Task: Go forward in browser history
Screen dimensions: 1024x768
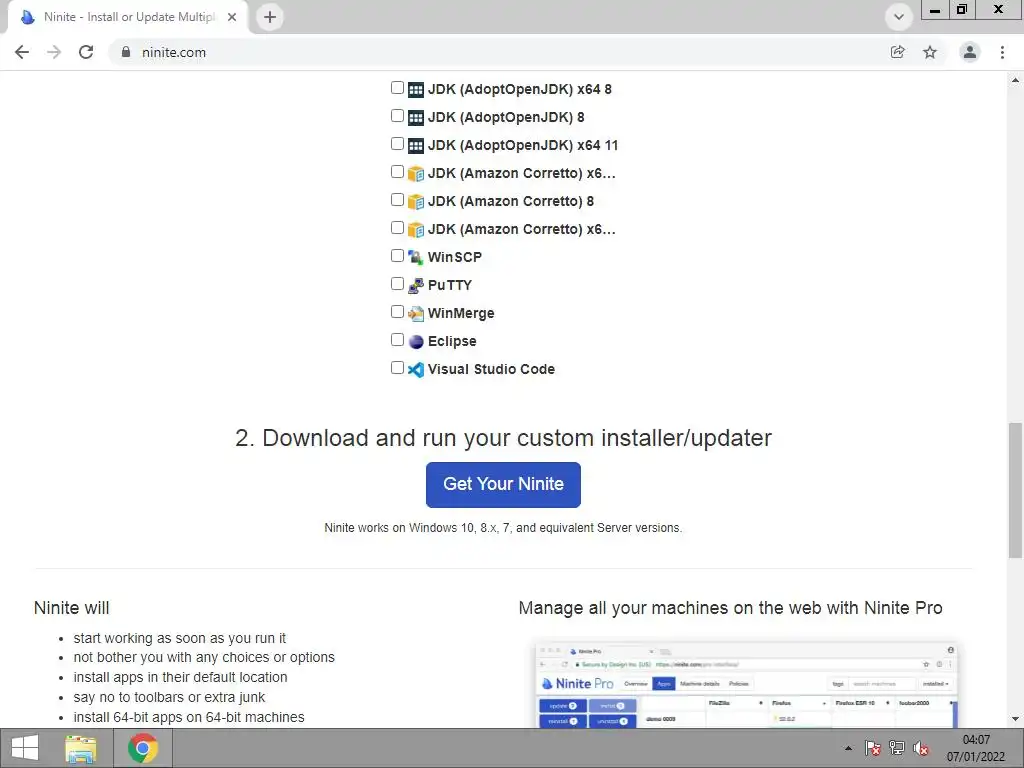Action: click(54, 52)
